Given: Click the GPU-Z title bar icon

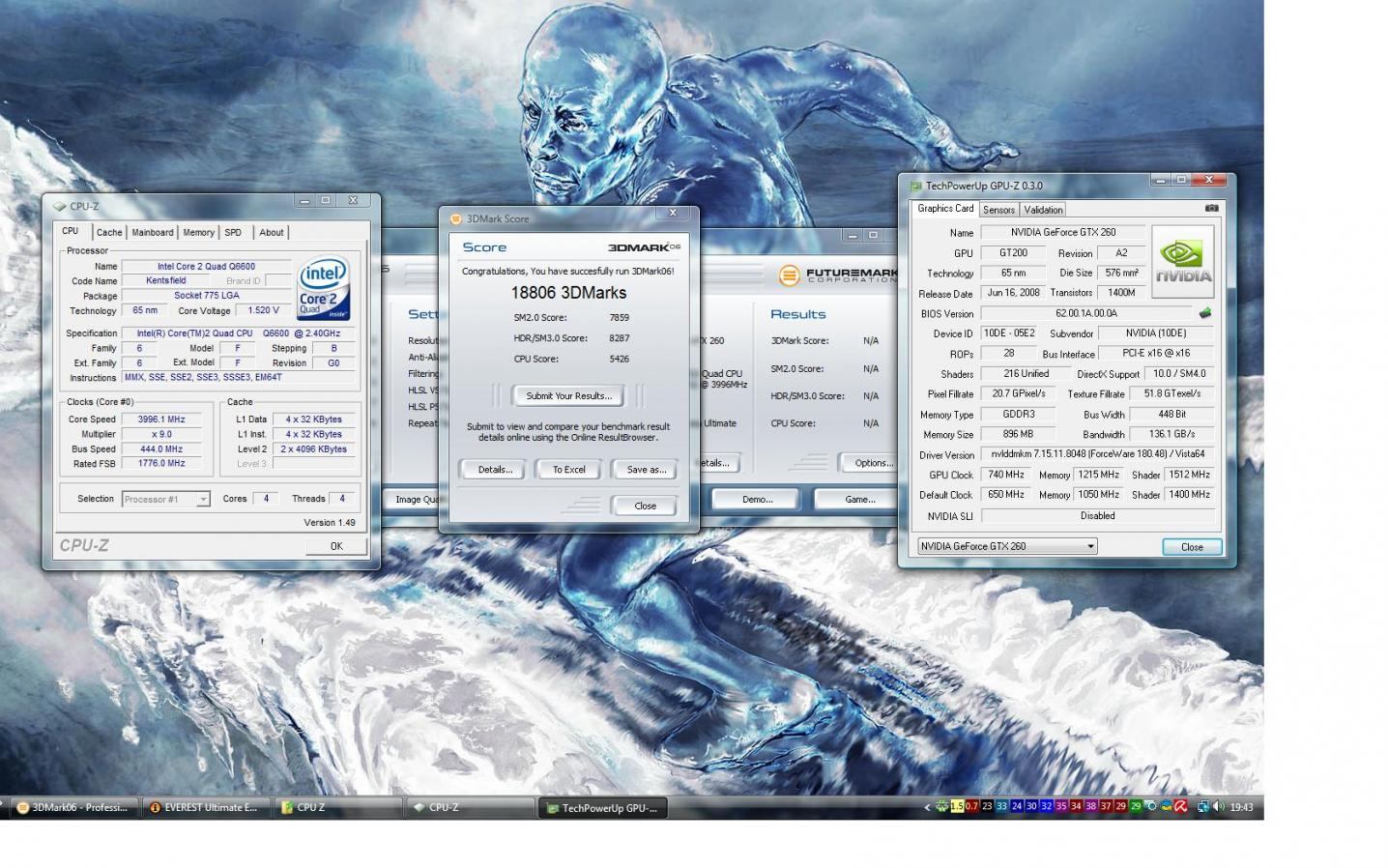Looking at the screenshot, I should coord(914,186).
